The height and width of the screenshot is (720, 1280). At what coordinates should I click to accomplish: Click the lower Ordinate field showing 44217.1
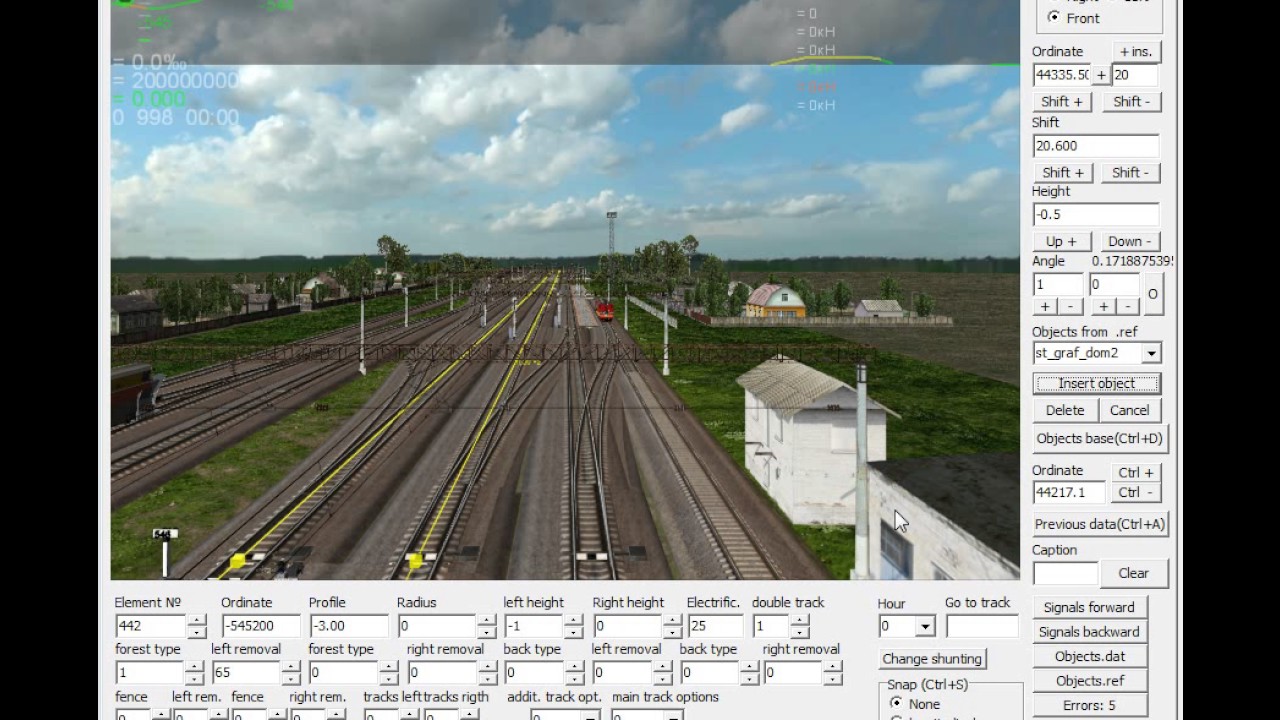[1069, 492]
